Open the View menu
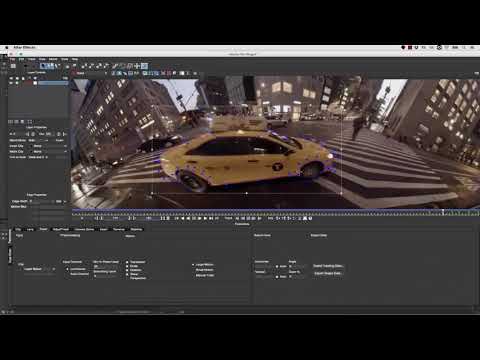This screenshot has height=360, width=480. pyautogui.click(x=42, y=59)
